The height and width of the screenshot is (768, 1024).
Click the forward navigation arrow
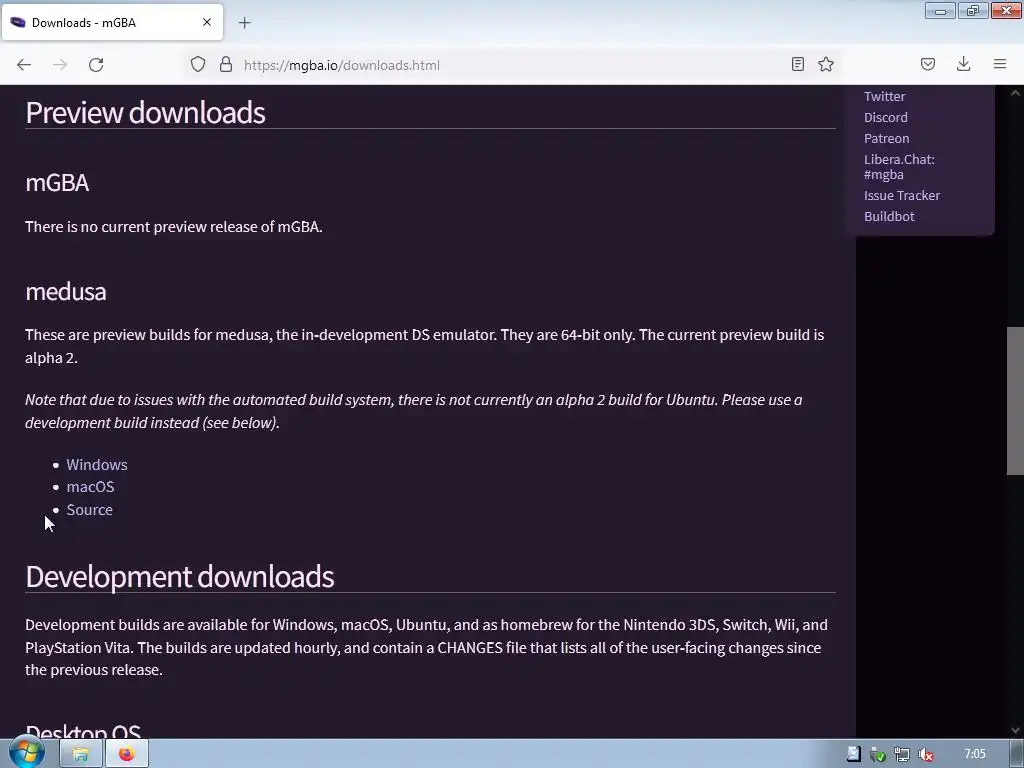60,65
